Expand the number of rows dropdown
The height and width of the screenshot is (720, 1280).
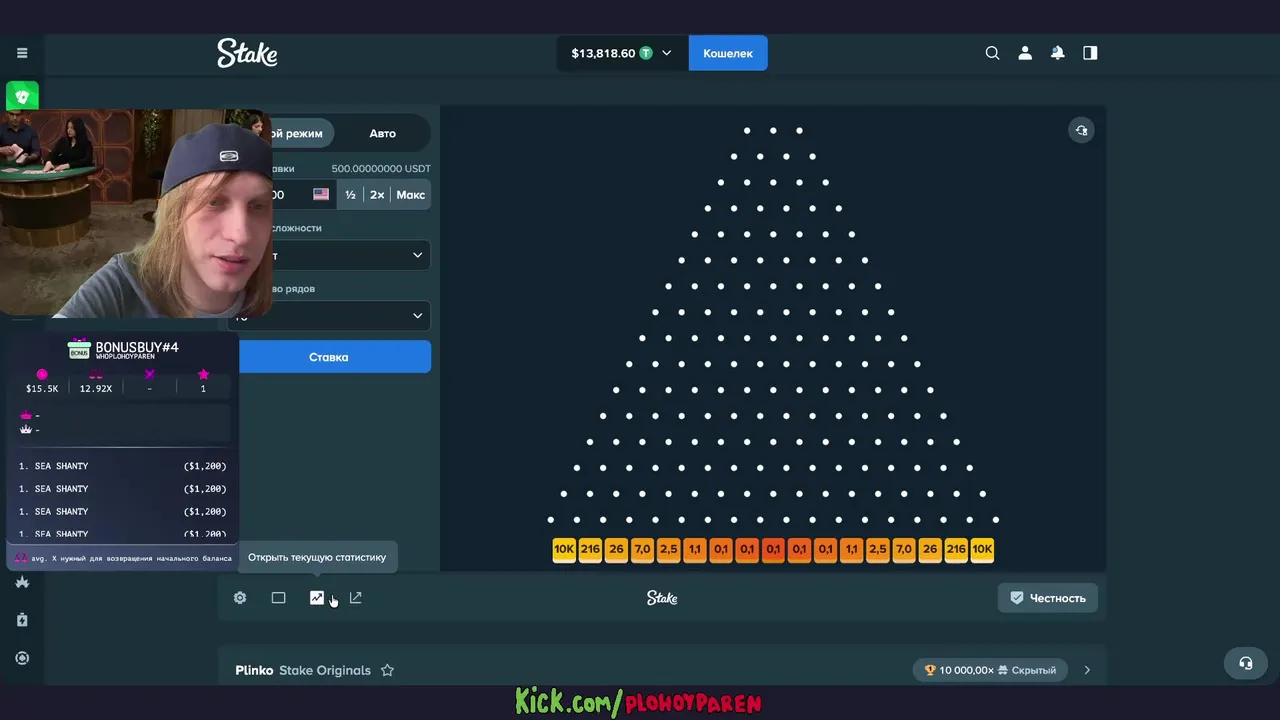[x=417, y=316]
